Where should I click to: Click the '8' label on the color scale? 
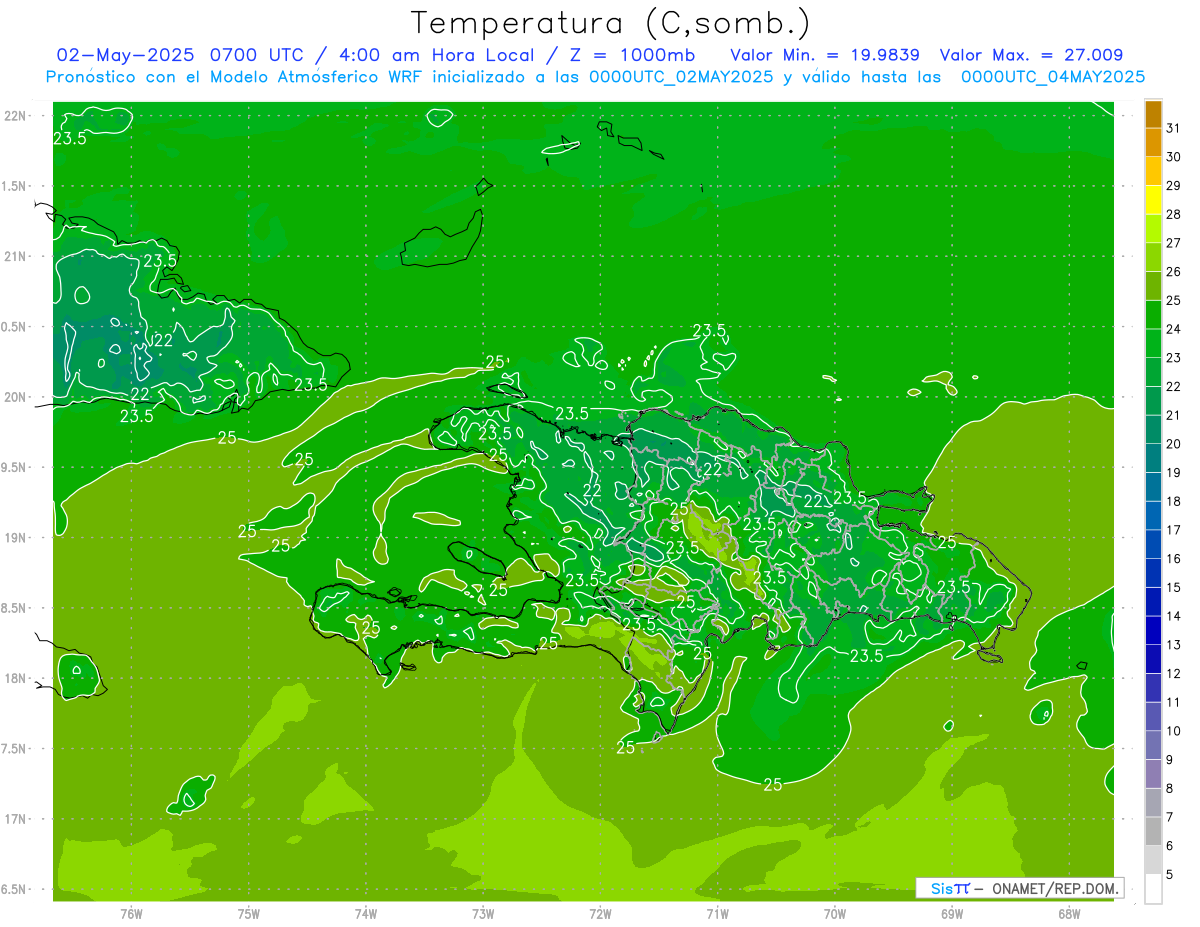(x=1170, y=788)
